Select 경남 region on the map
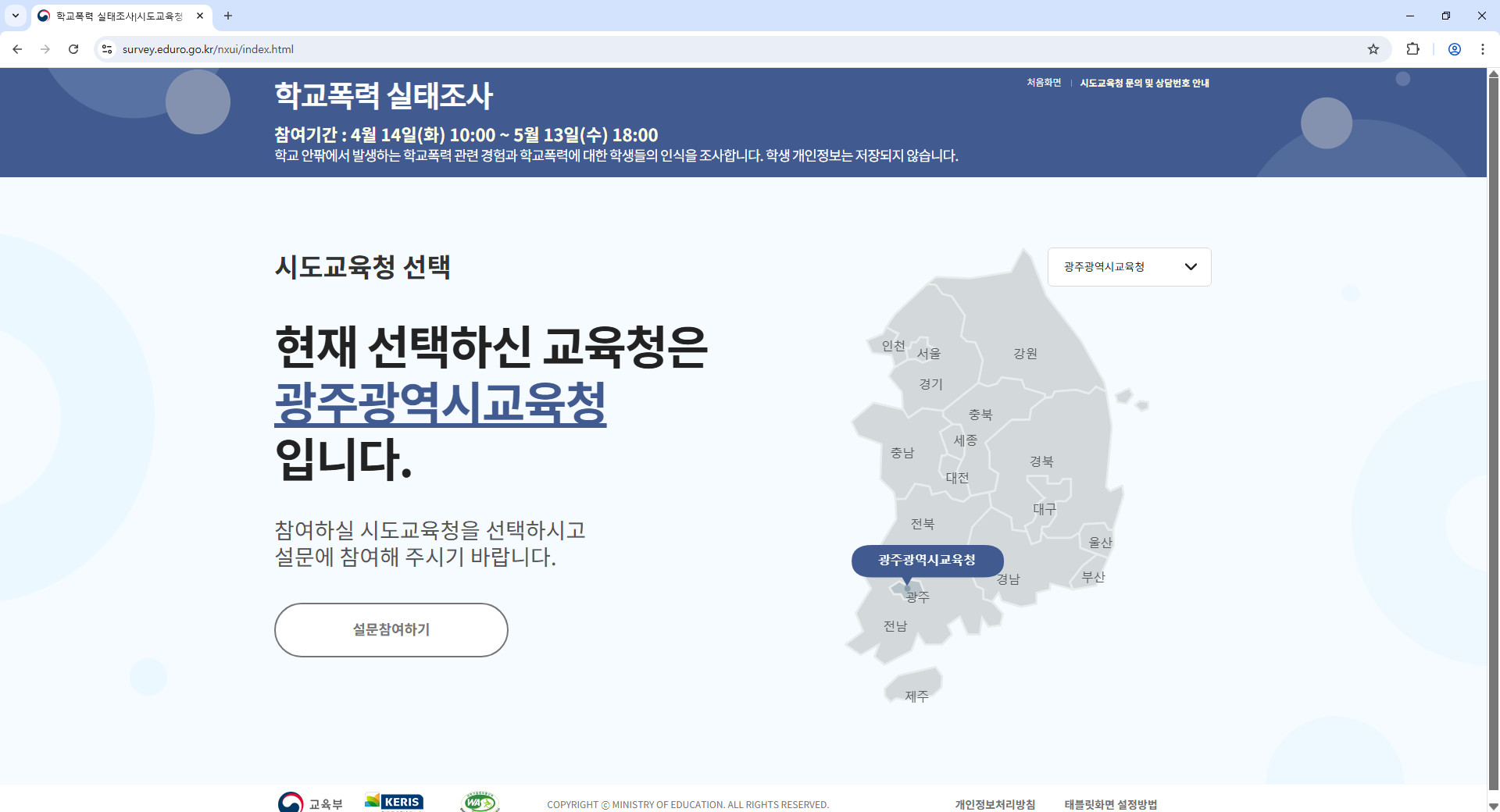 (1009, 579)
